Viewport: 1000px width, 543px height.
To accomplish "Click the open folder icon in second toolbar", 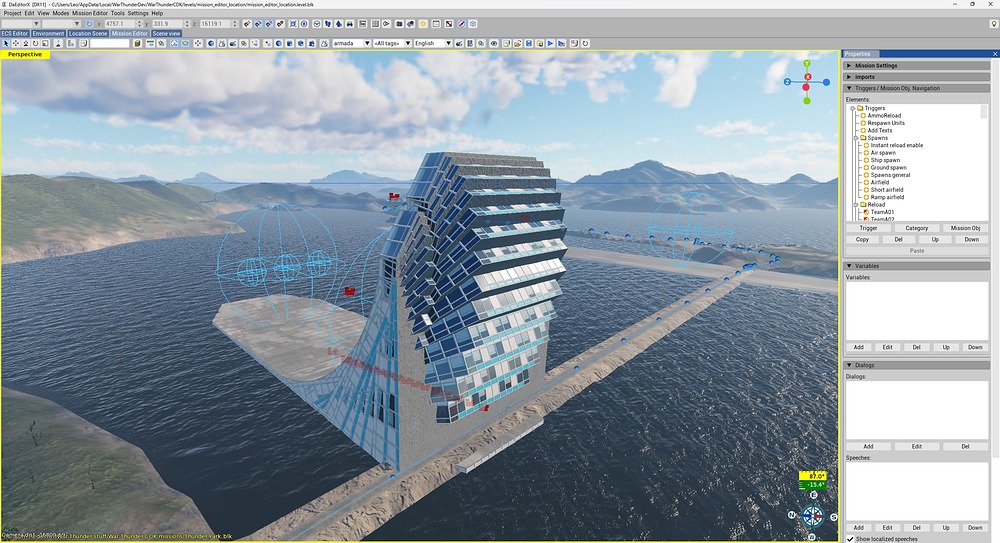I will [x=517, y=43].
